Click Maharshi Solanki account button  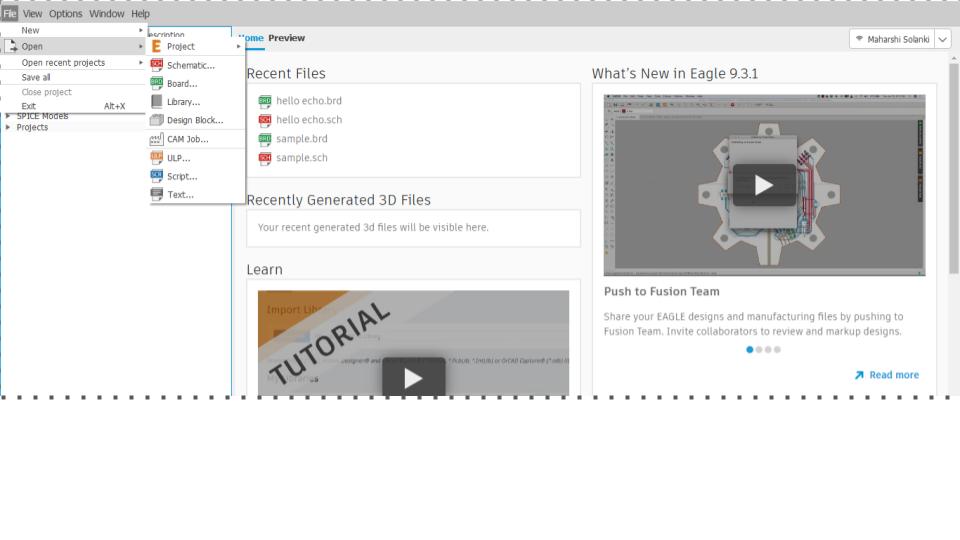tap(892, 39)
